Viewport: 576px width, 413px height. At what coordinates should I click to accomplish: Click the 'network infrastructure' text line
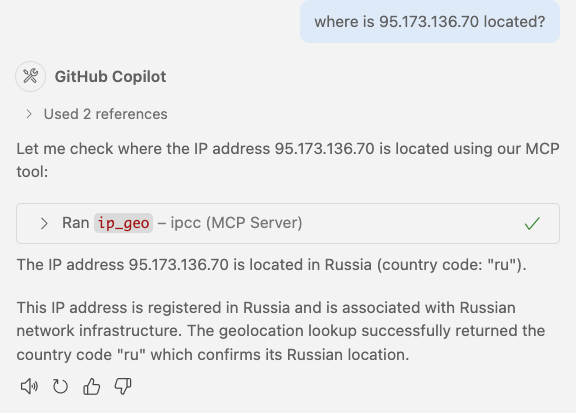coord(281,331)
